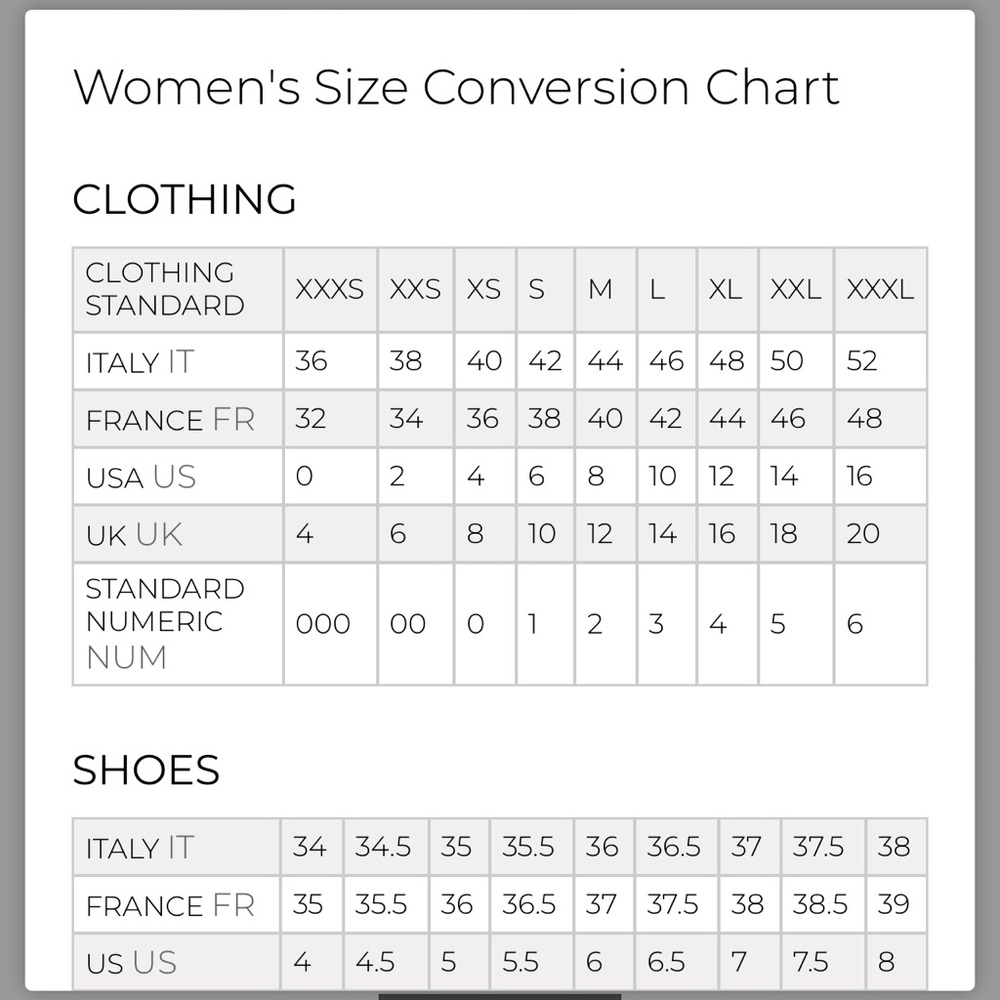This screenshot has width=1000, height=1000.
Task: Select France shoe size 38.5 cell
Action: 823,904
